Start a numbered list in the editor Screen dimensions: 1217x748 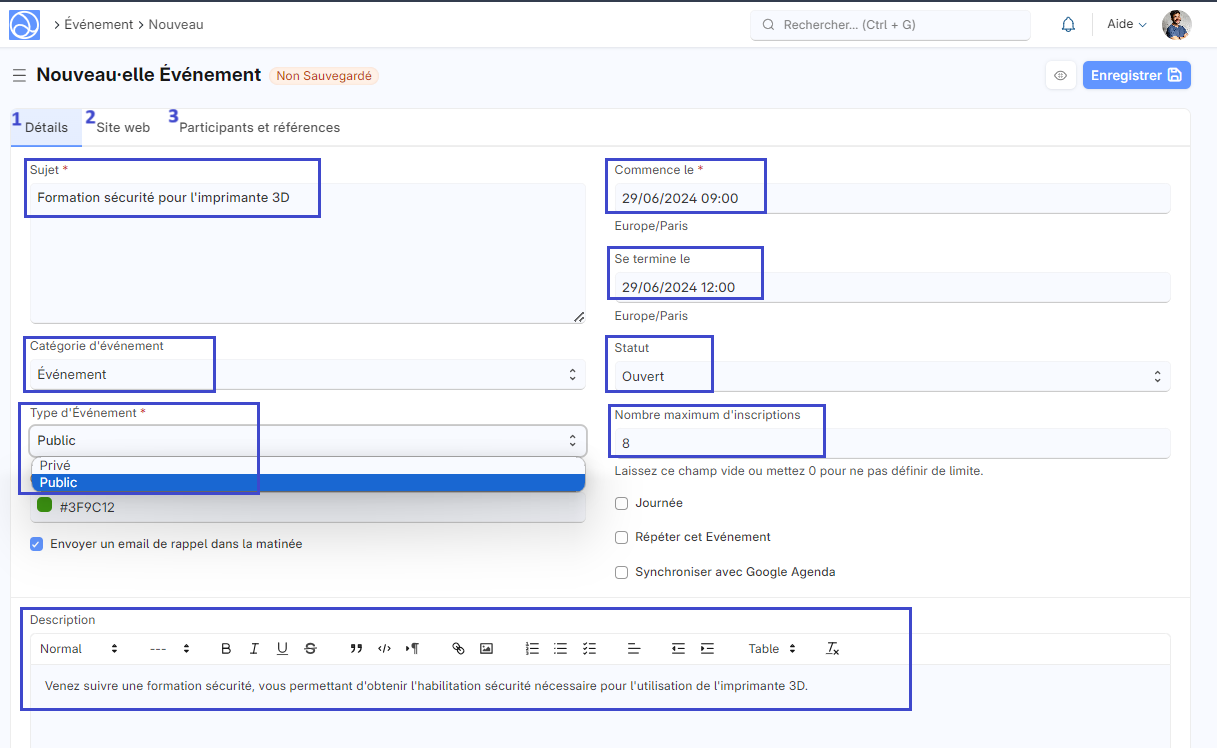coord(532,649)
